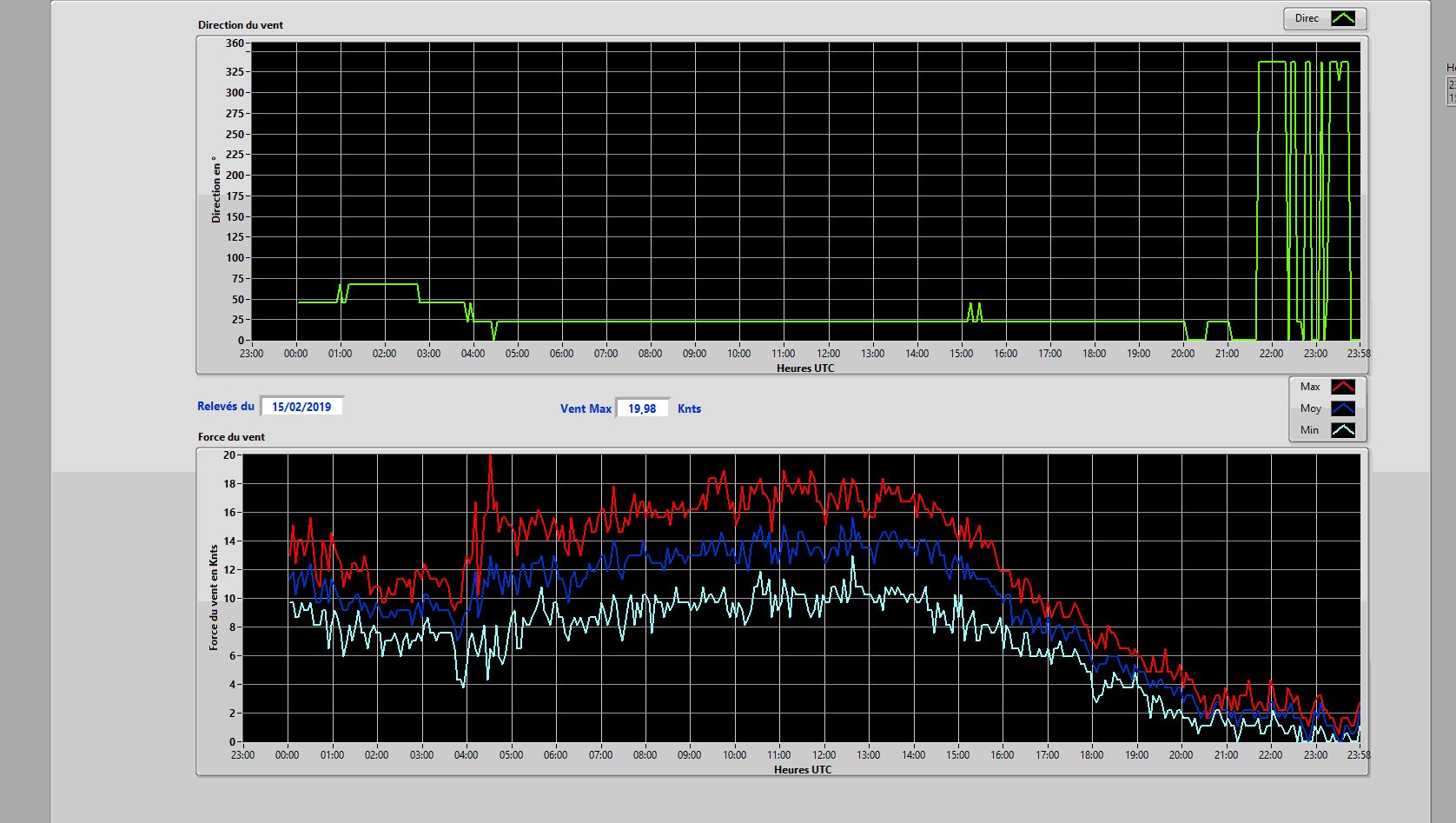Click the 'Knts' unit label
The image size is (1456, 823).
coord(689,408)
